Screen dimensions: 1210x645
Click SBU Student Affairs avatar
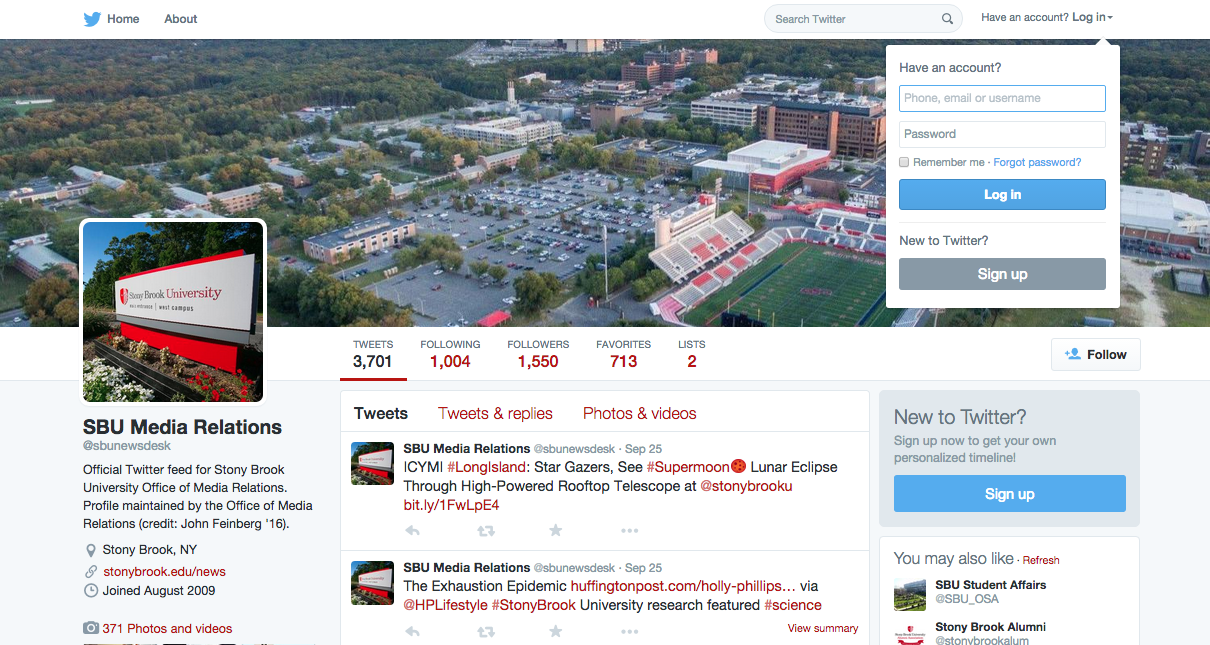910,594
